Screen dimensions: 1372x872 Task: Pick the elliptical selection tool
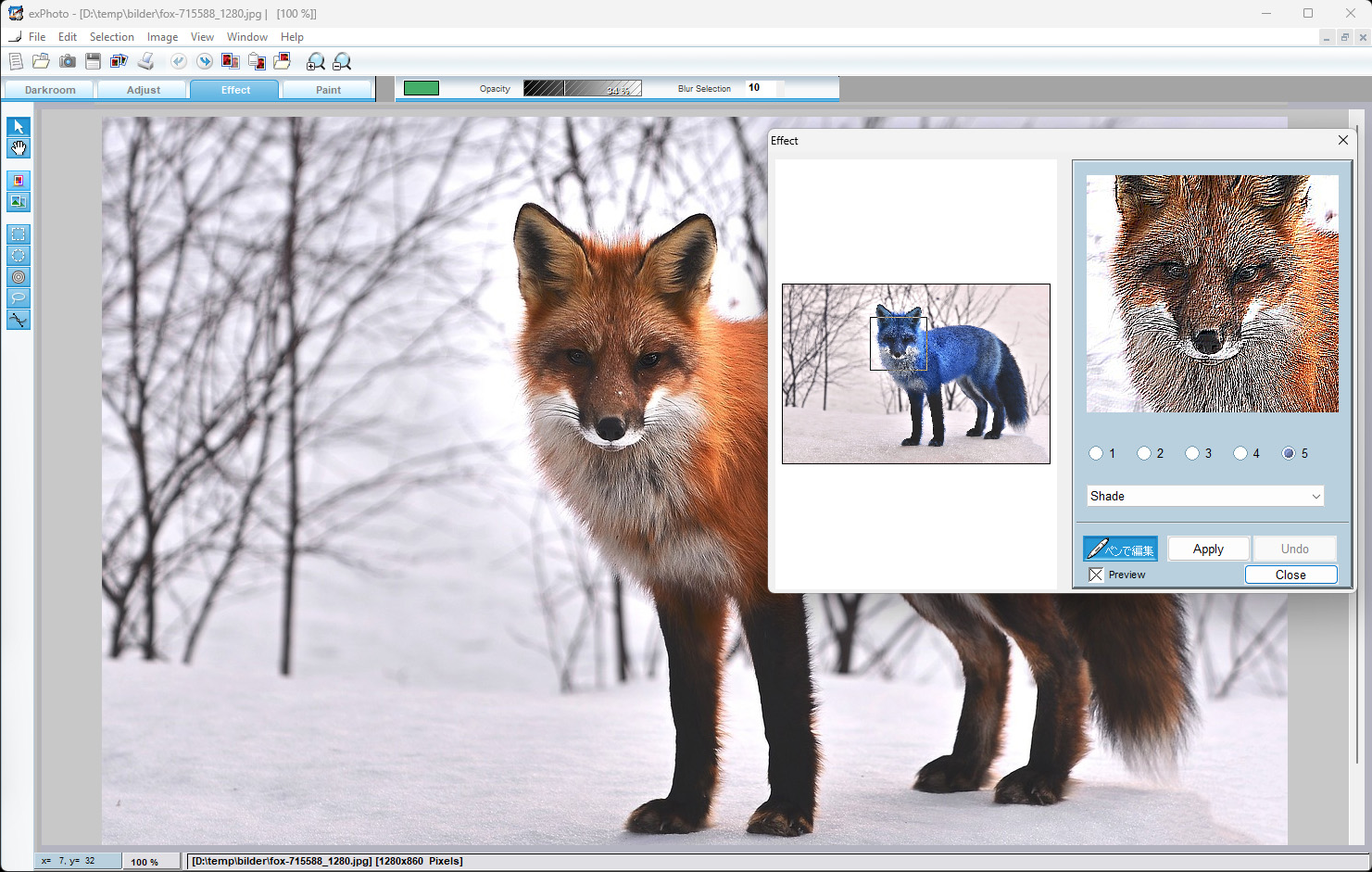[x=19, y=256]
